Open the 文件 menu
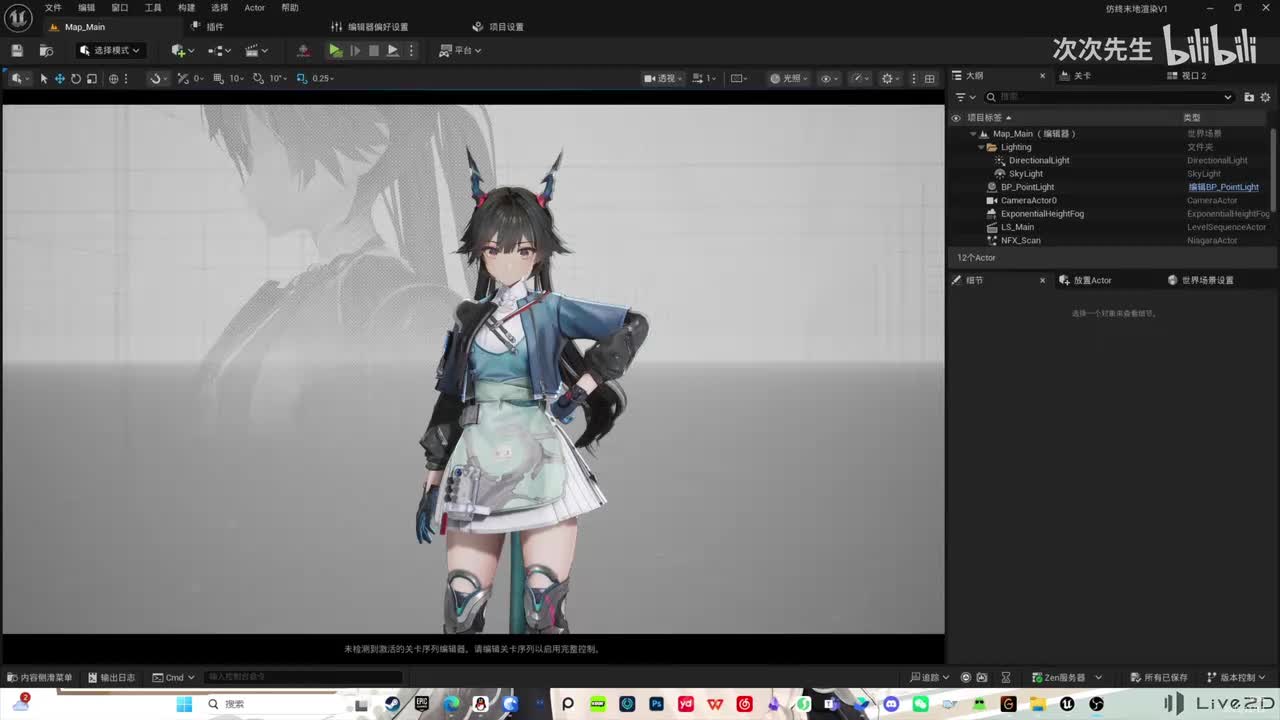Viewport: 1280px width, 720px height. coord(53,8)
